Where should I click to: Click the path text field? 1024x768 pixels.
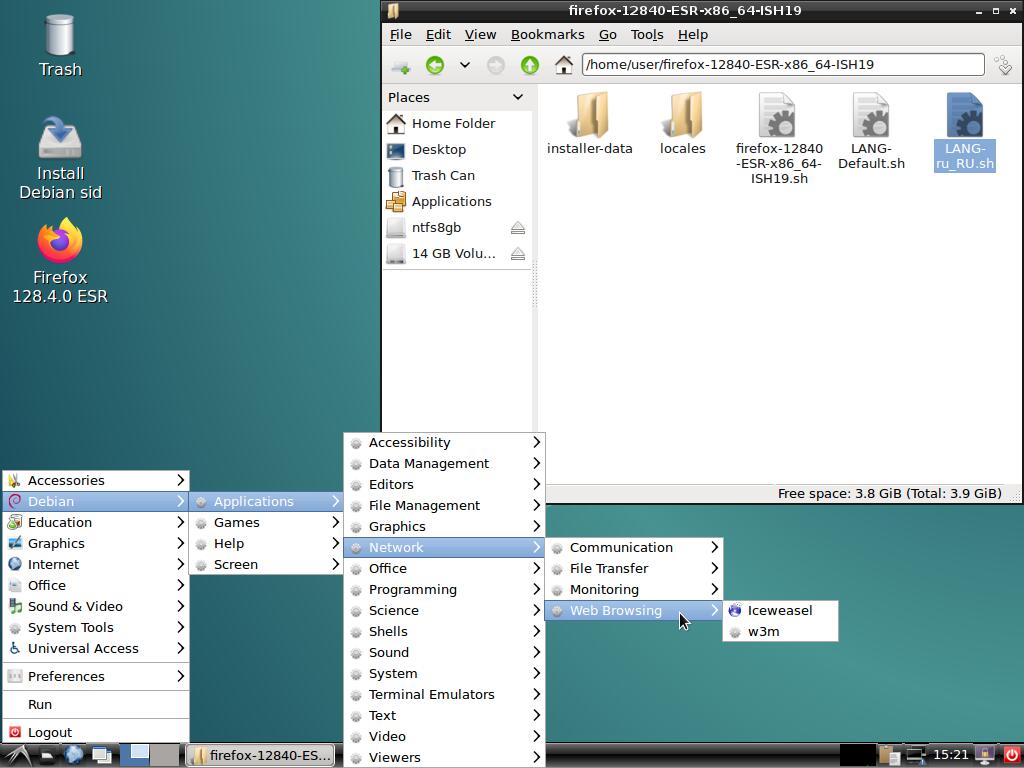click(782, 64)
